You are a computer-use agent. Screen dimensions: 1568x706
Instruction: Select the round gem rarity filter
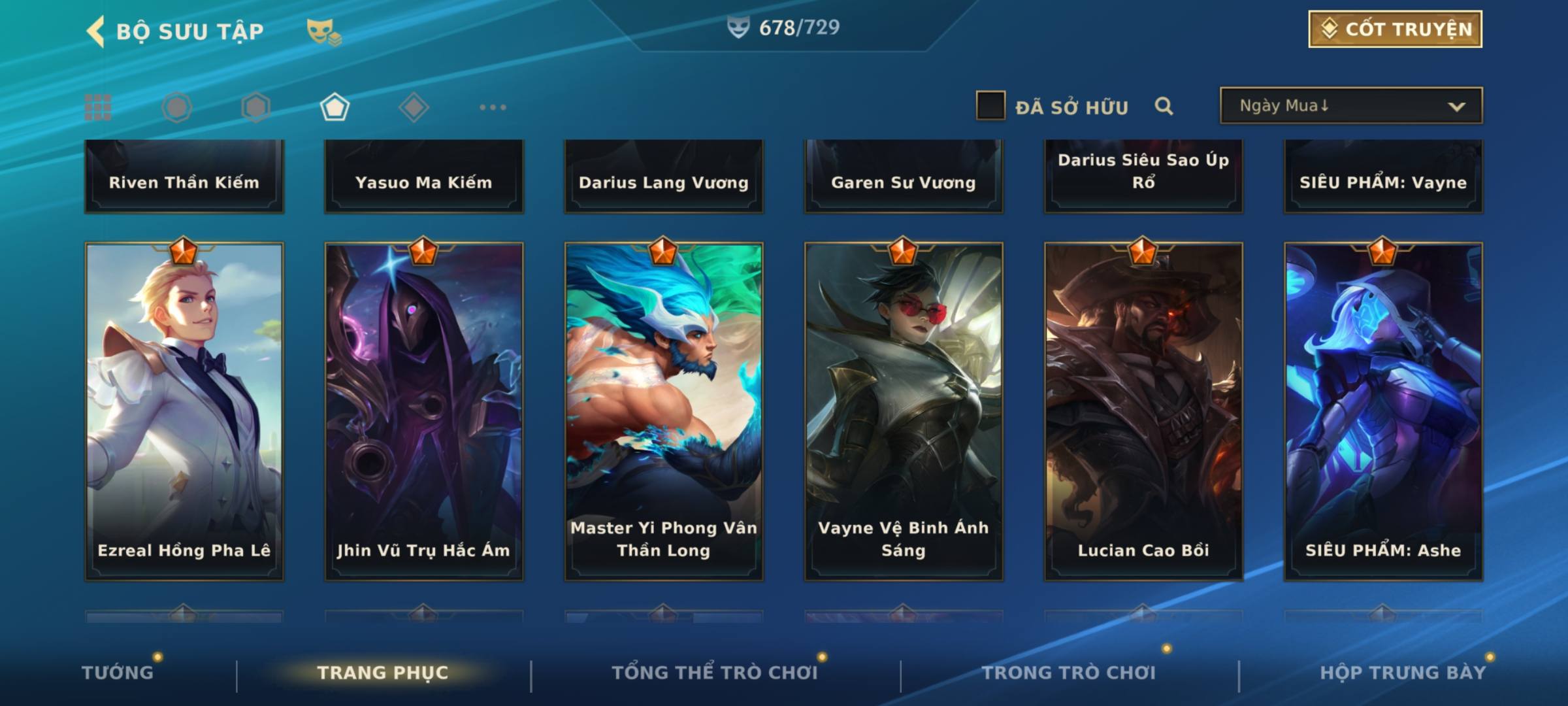point(177,107)
